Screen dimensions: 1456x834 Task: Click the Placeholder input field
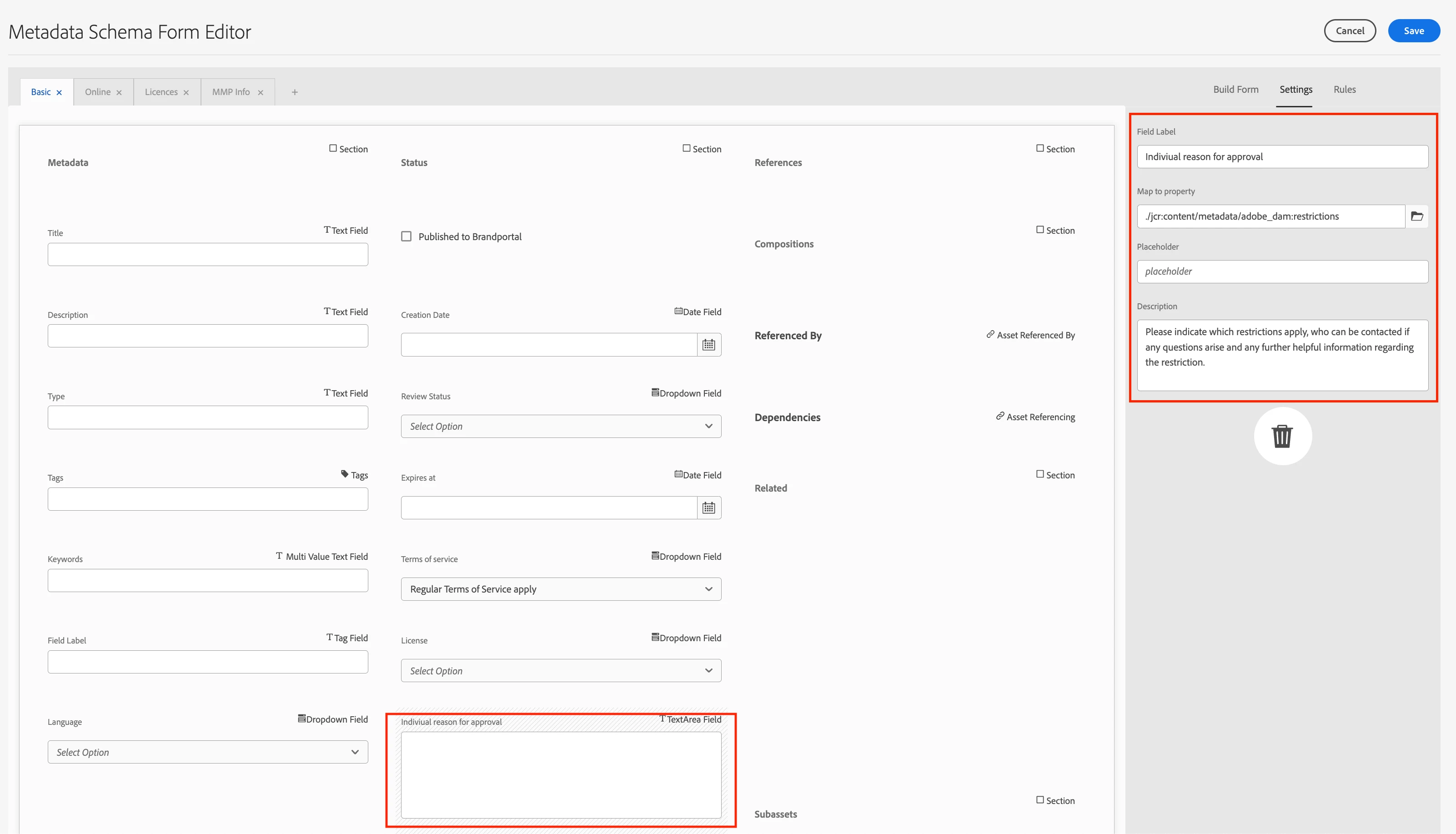pos(1282,271)
